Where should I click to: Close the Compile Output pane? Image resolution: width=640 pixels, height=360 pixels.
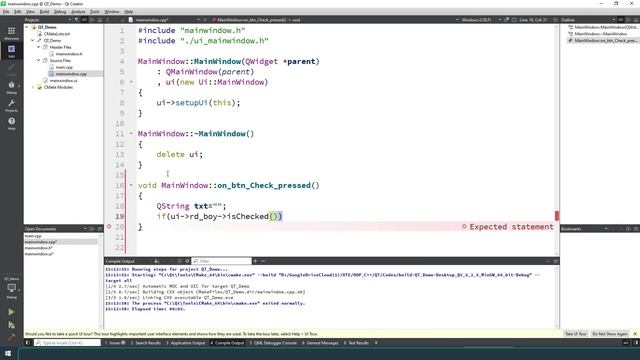click(556, 261)
